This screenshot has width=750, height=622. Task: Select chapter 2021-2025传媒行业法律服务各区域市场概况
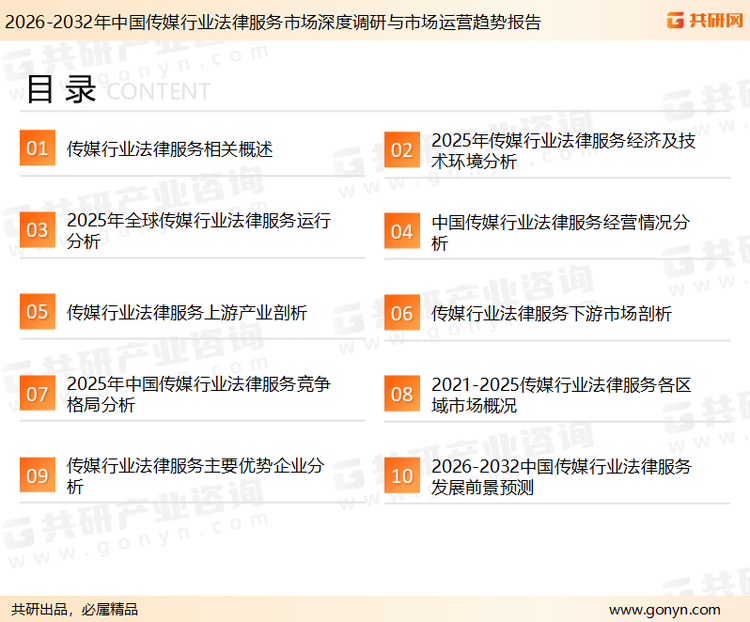click(561, 395)
